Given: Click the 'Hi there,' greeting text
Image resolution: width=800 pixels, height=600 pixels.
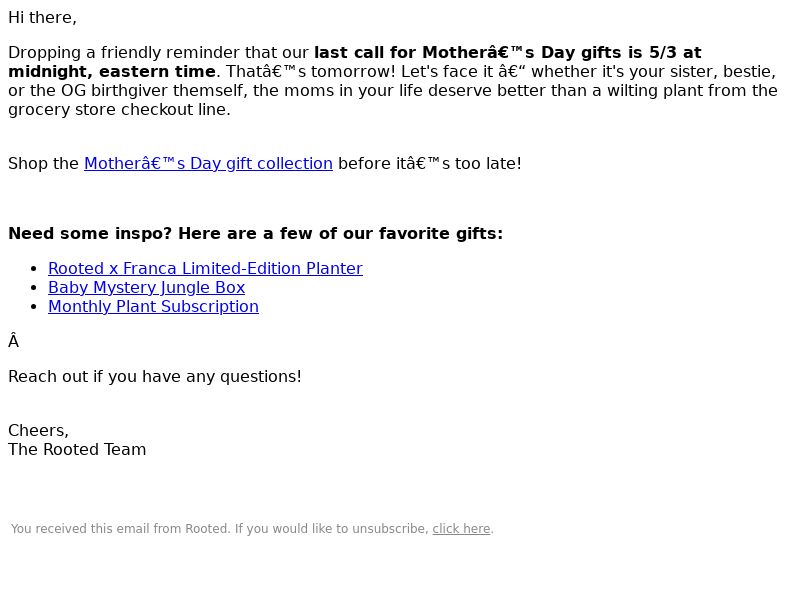Looking at the screenshot, I should tap(42, 18).
